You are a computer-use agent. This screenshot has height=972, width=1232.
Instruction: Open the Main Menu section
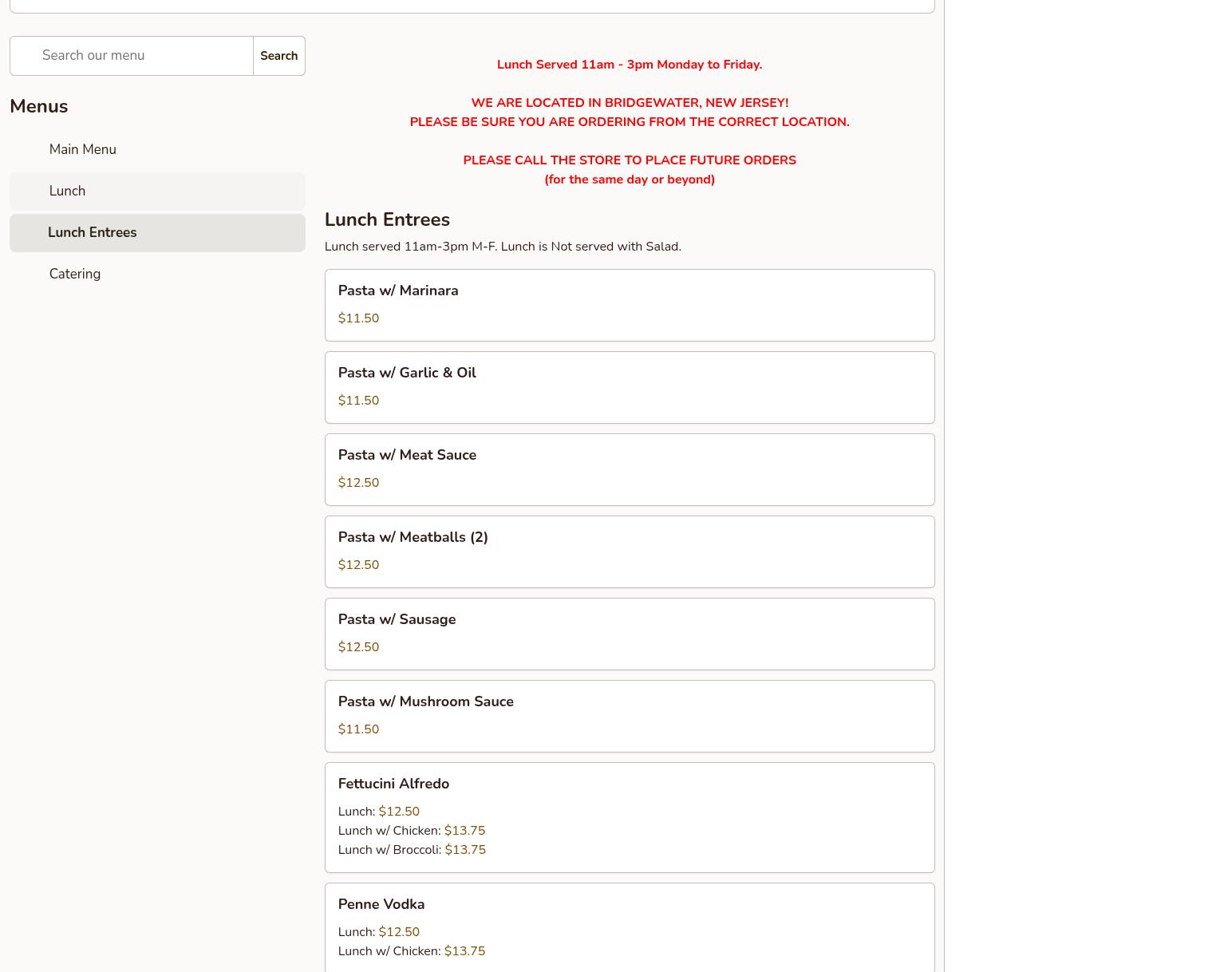tap(157, 150)
